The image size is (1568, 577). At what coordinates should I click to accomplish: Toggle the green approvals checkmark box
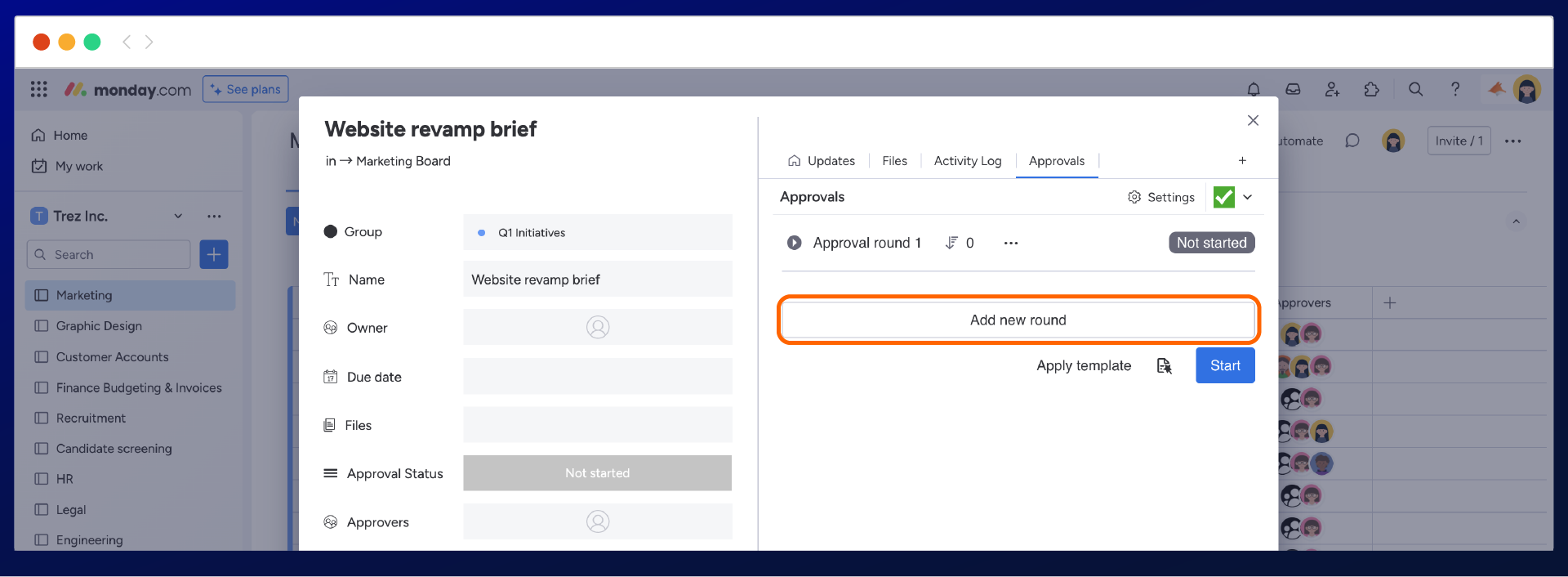1224,197
